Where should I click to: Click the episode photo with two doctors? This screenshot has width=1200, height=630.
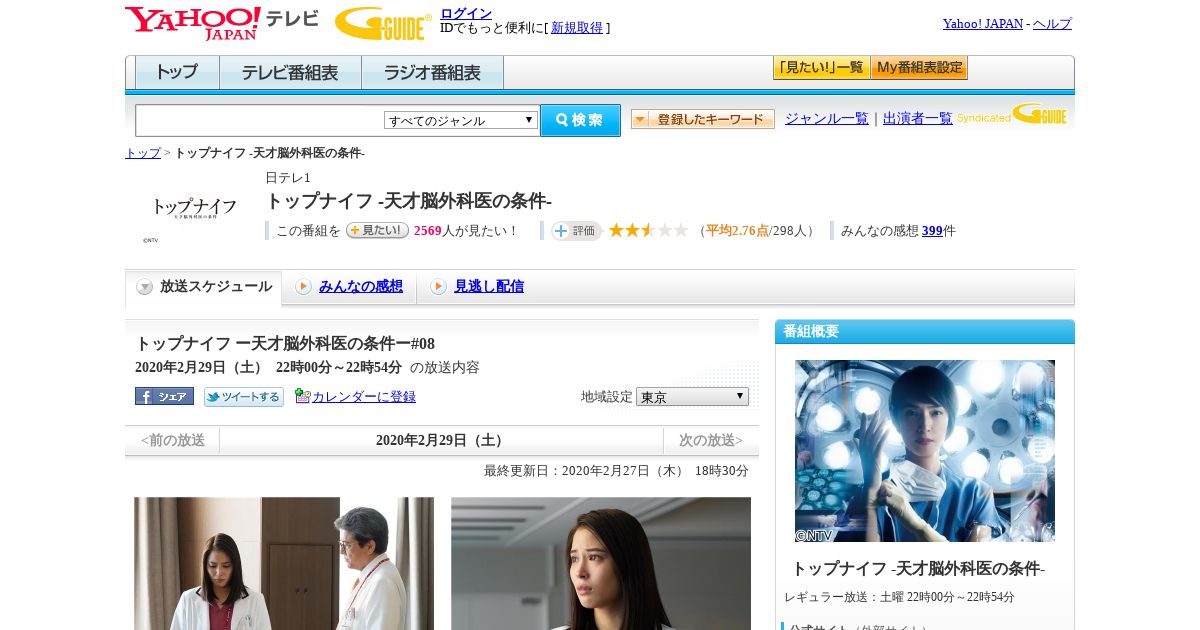coord(284,563)
